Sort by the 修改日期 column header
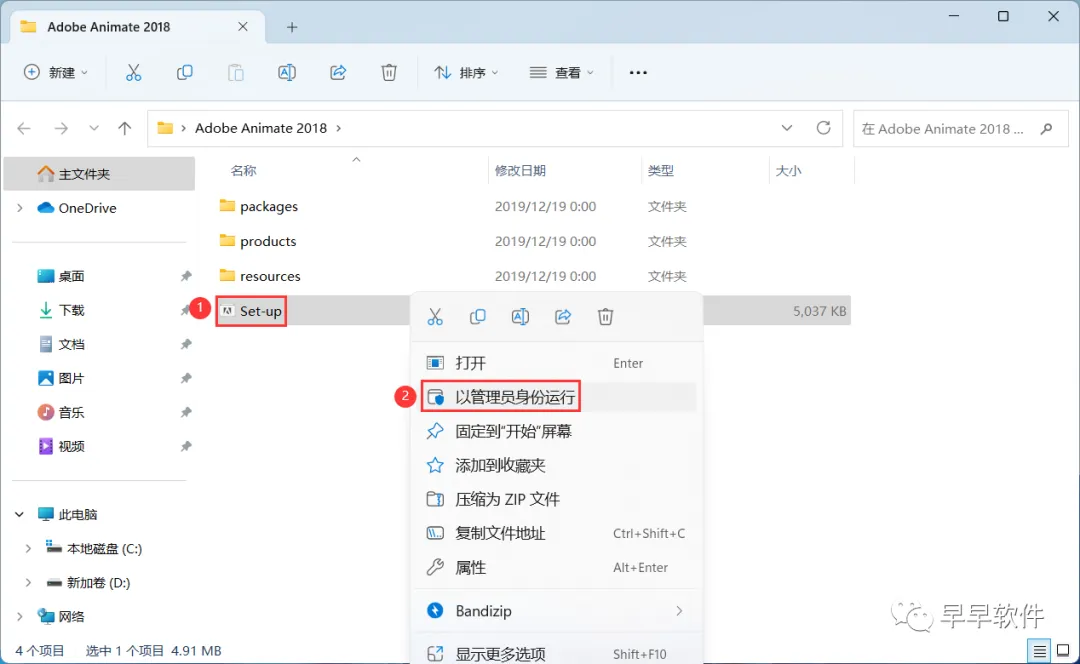Screen dimensions: 1080x664 520,170
